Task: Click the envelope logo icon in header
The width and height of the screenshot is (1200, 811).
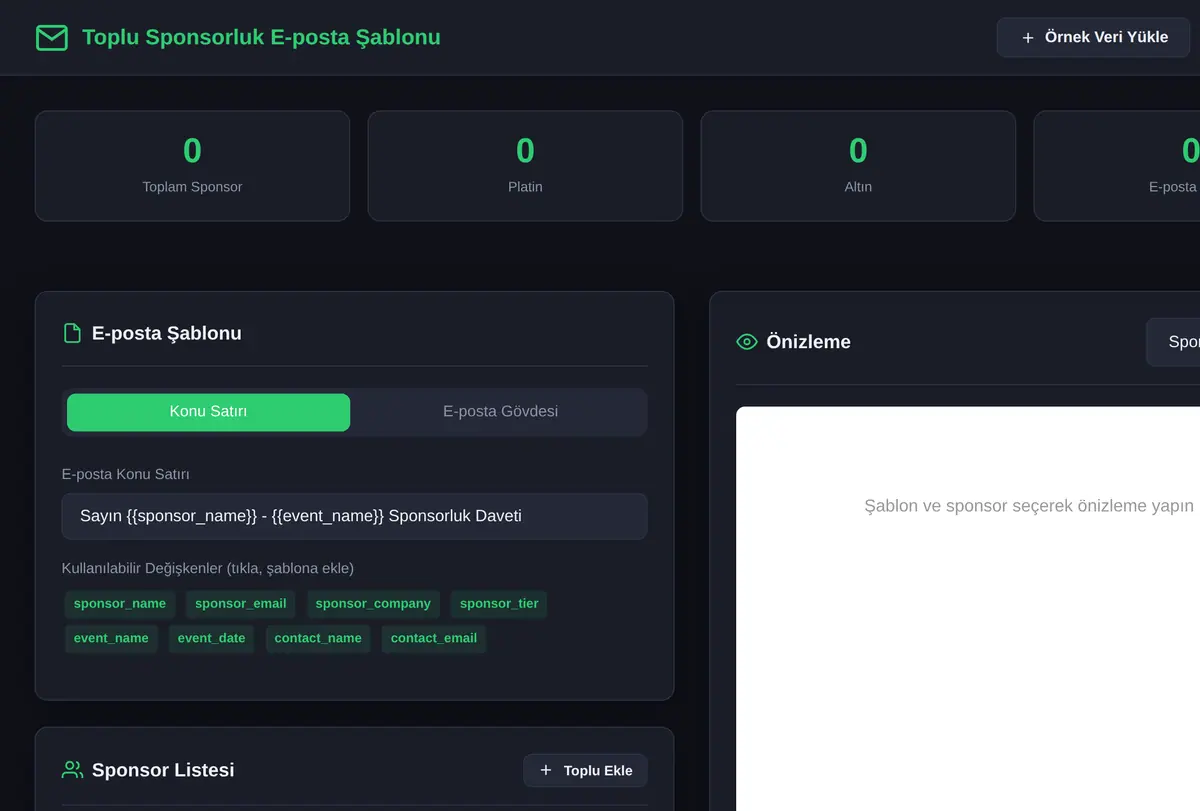Action: click(52, 38)
